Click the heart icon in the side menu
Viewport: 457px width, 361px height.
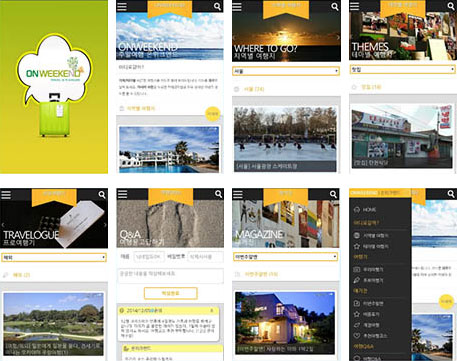pyautogui.click(x=357, y=335)
